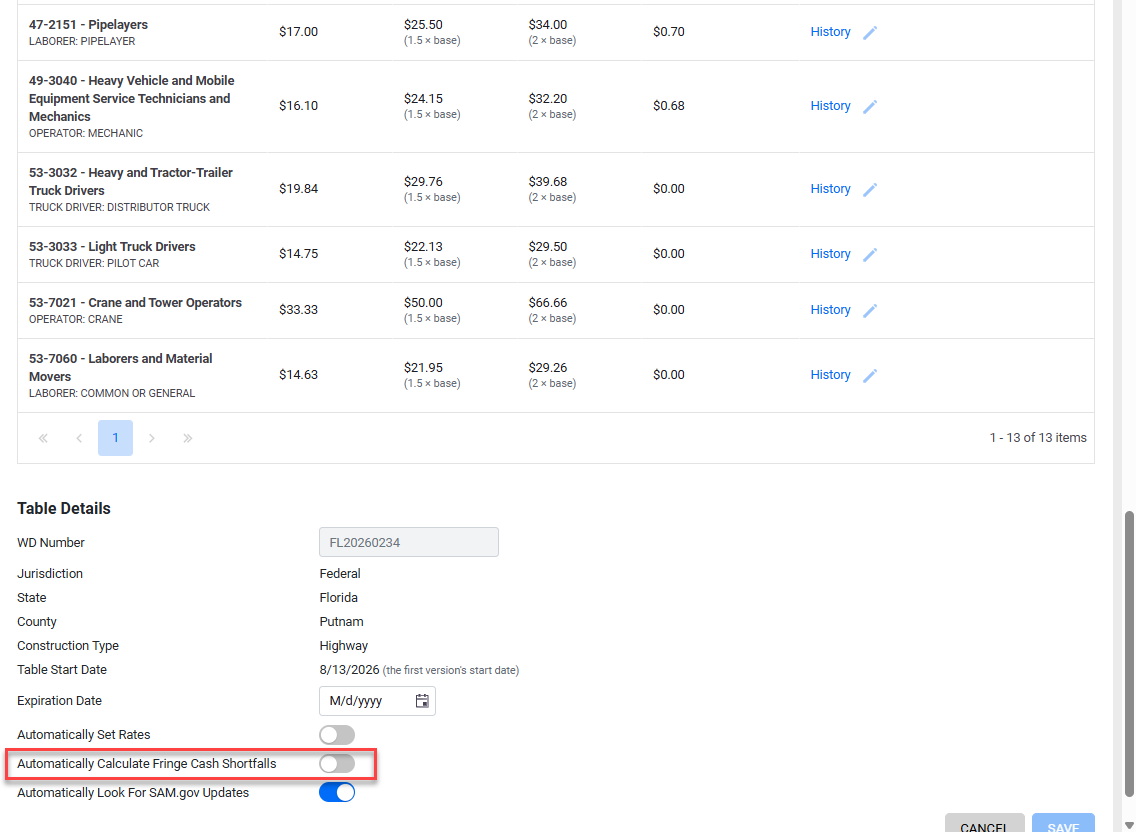Edit the Heavy Vehicle Mechanics rate row
Image resolution: width=1136 pixels, height=832 pixels.
point(870,107)
